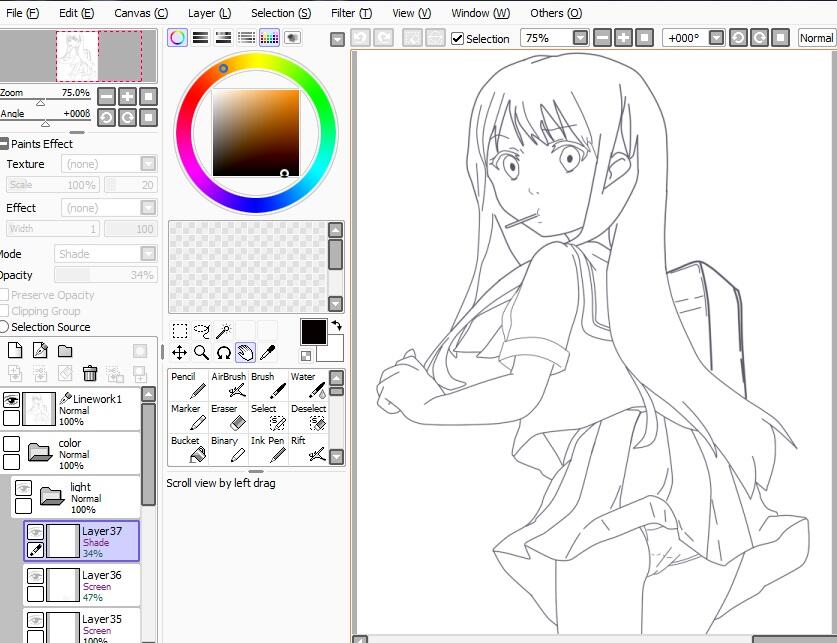This screenshot has width=837, height=643.
Task: Swap foreground and background colors
Action: click(336, 324)
